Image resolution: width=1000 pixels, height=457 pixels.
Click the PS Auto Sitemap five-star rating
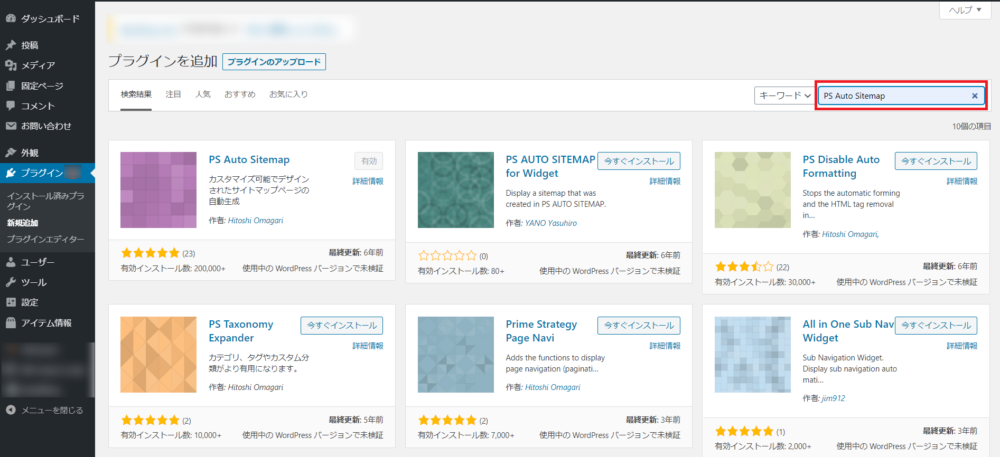[151, 252]
